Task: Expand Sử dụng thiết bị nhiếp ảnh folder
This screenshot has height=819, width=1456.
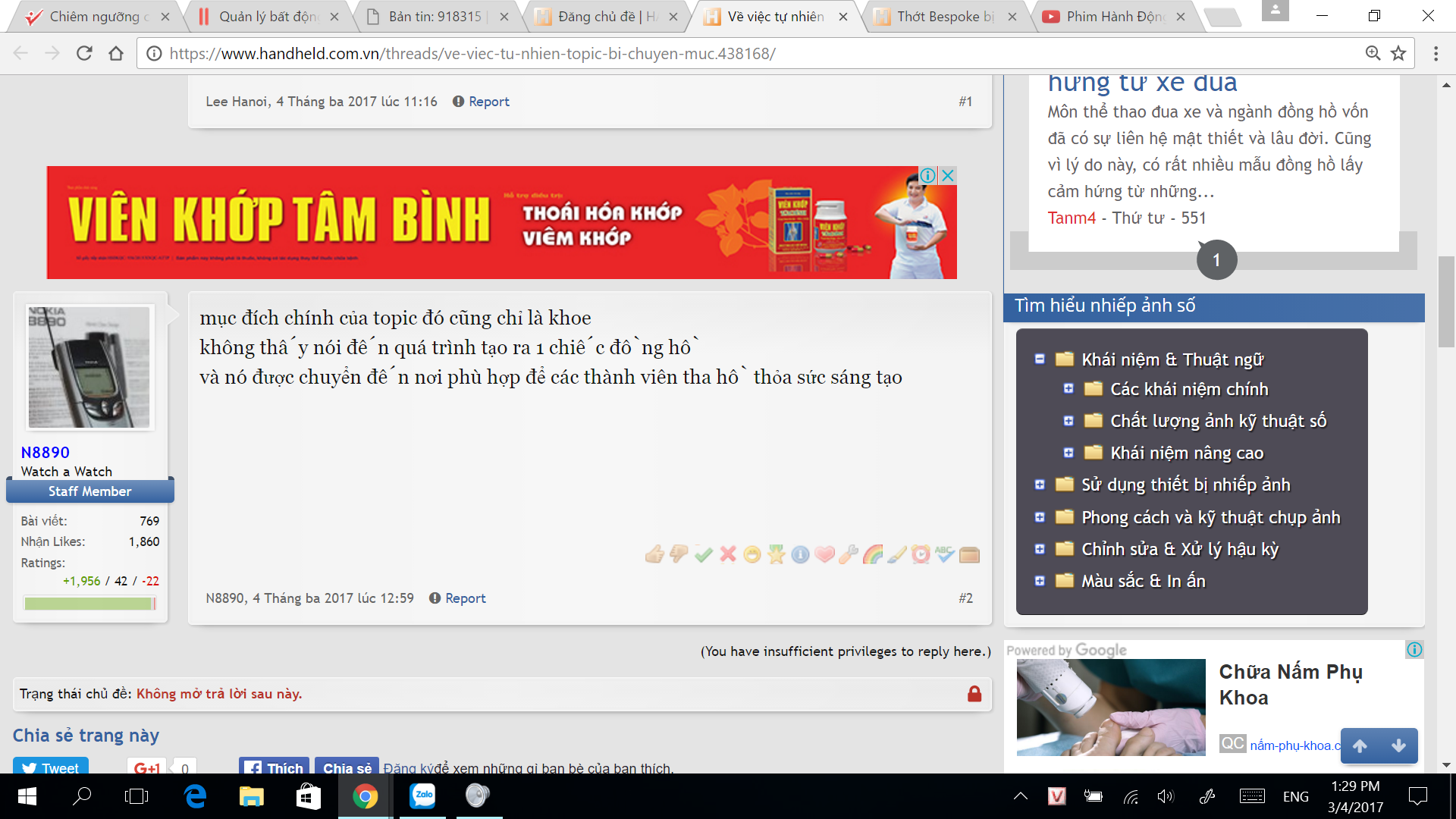Action: coord(1040,485)
